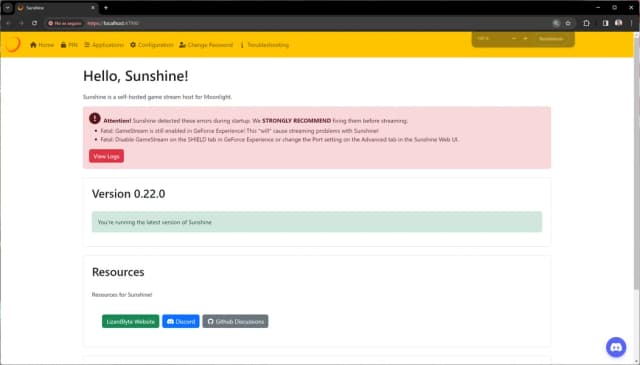Open the tab search dropdown arrow
This screenshot has width=640, height=365.
[x=8, y=8]
